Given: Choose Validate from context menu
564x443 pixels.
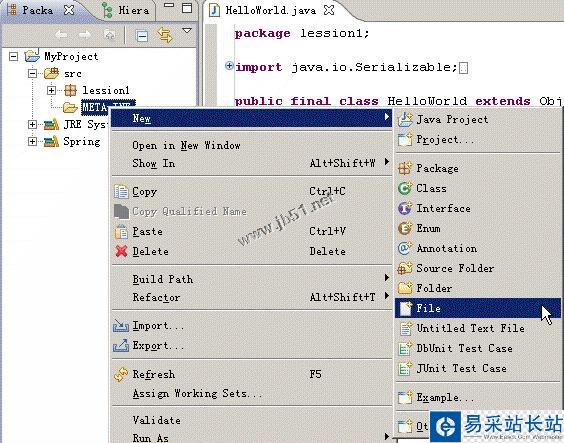Looking at the screenshot, I should [x=251, y=420].
